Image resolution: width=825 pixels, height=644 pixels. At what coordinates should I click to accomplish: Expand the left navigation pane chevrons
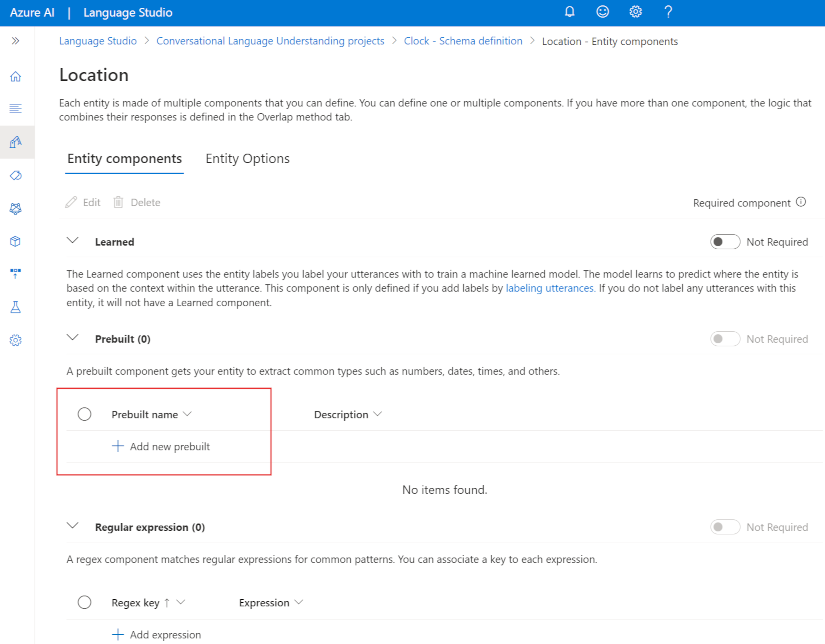point(15,41)
